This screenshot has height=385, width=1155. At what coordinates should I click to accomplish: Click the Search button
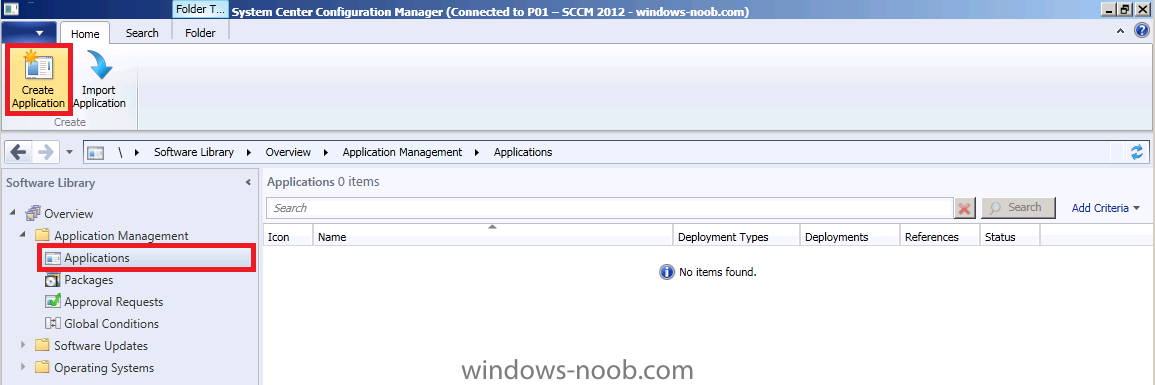point(1019,208)
